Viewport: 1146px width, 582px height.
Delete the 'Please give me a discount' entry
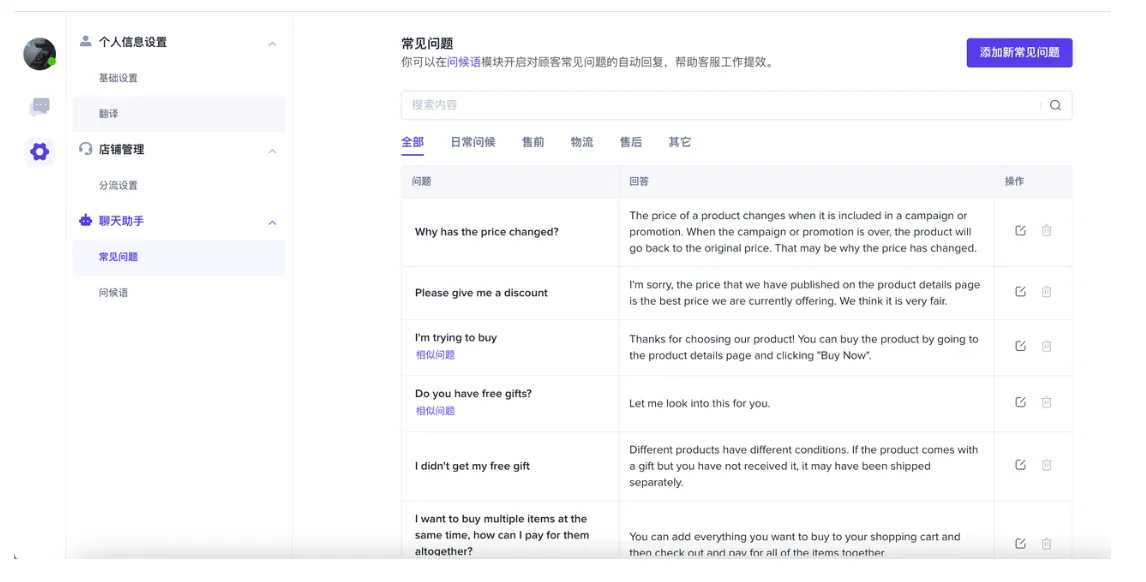point(1046,291)
